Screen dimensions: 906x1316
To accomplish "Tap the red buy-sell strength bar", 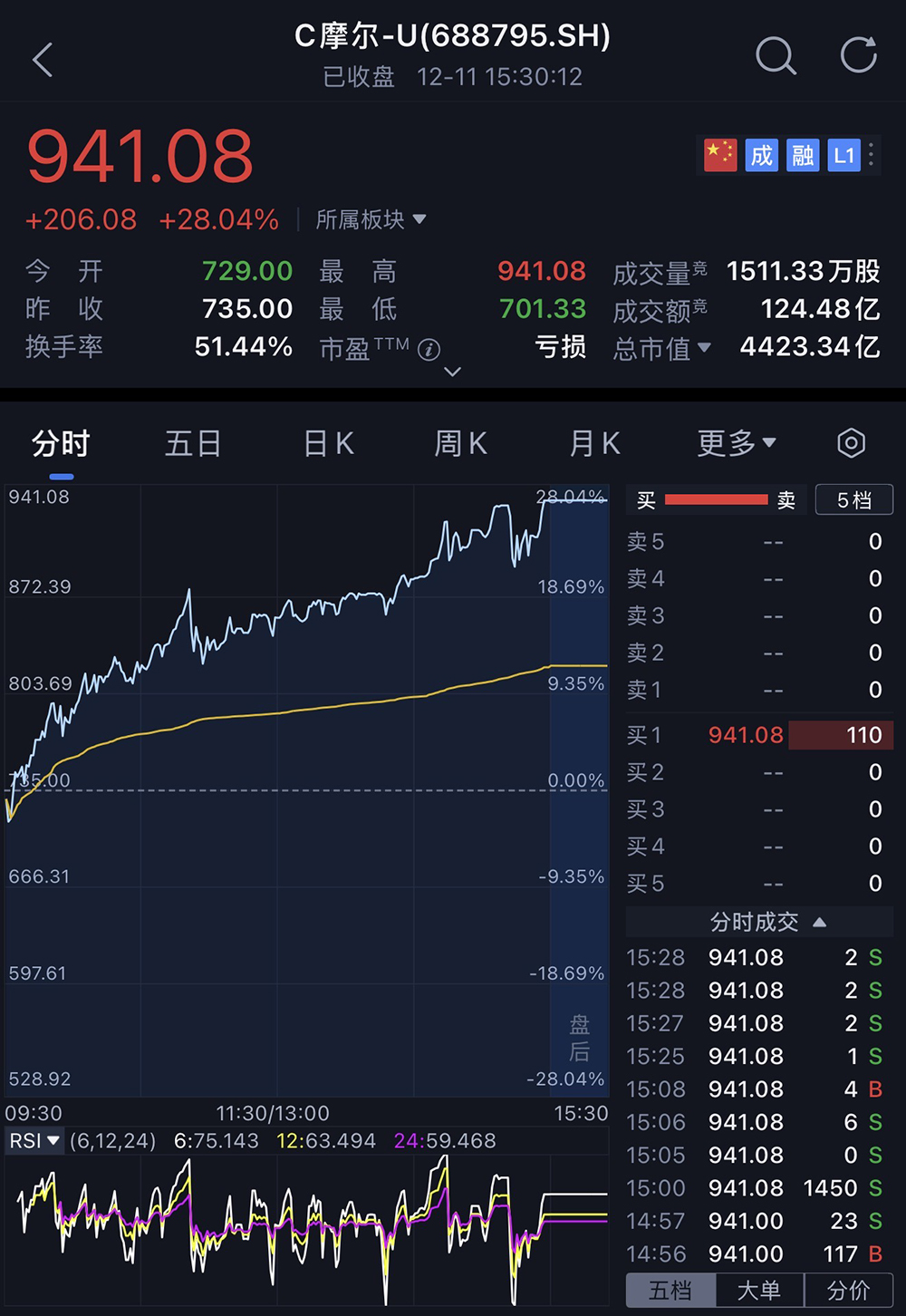I will pos(716,499).
